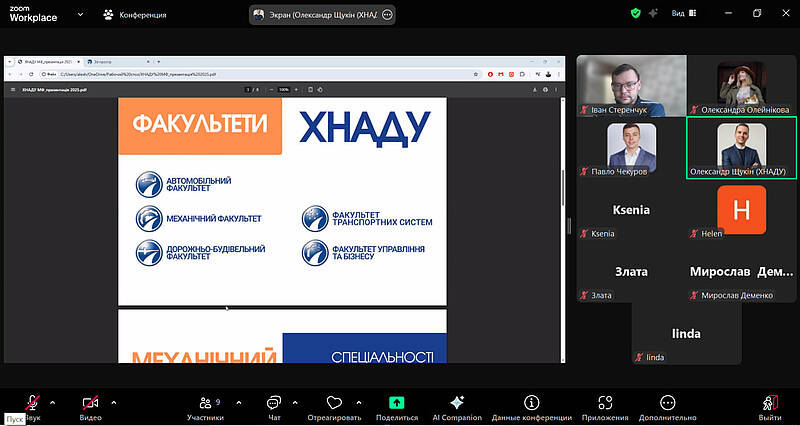Select Іван Стеренчук video tile
The width and height of the screenshot is (800, 426).
click(632, 86)
